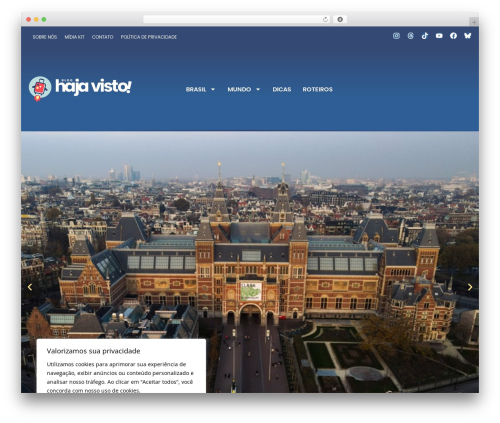Open the Facebook page icon

point(453,36)
